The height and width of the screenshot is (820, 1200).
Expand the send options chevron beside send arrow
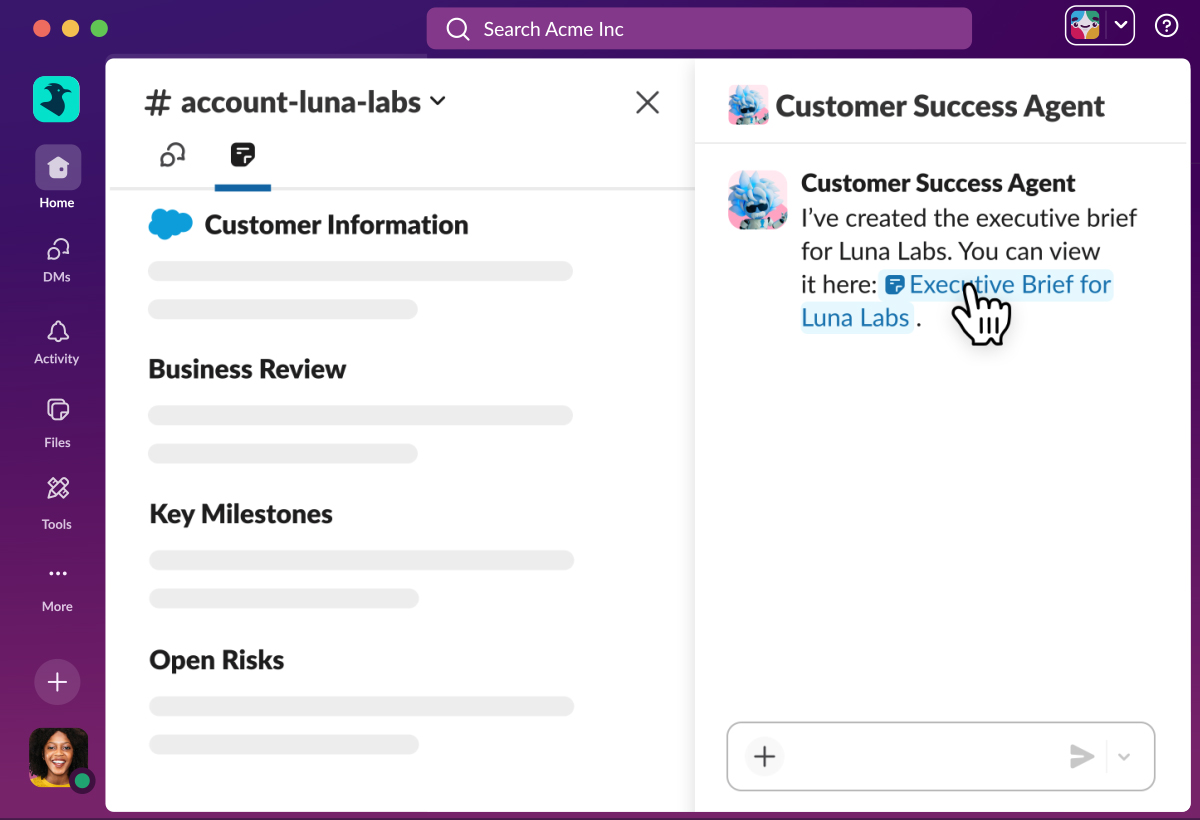[1122, 757]
